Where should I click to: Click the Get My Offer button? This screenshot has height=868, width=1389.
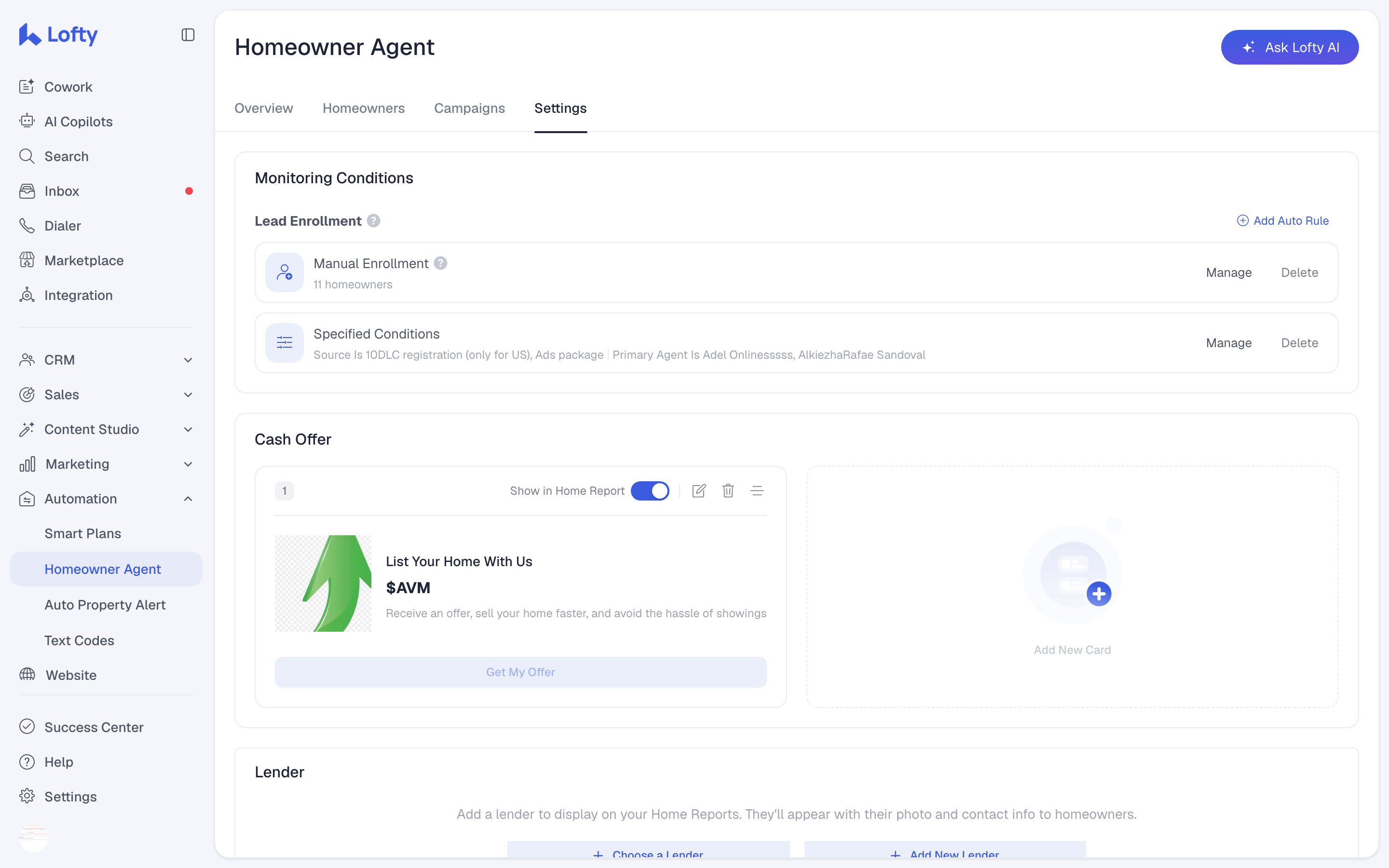tap(520, 672)
